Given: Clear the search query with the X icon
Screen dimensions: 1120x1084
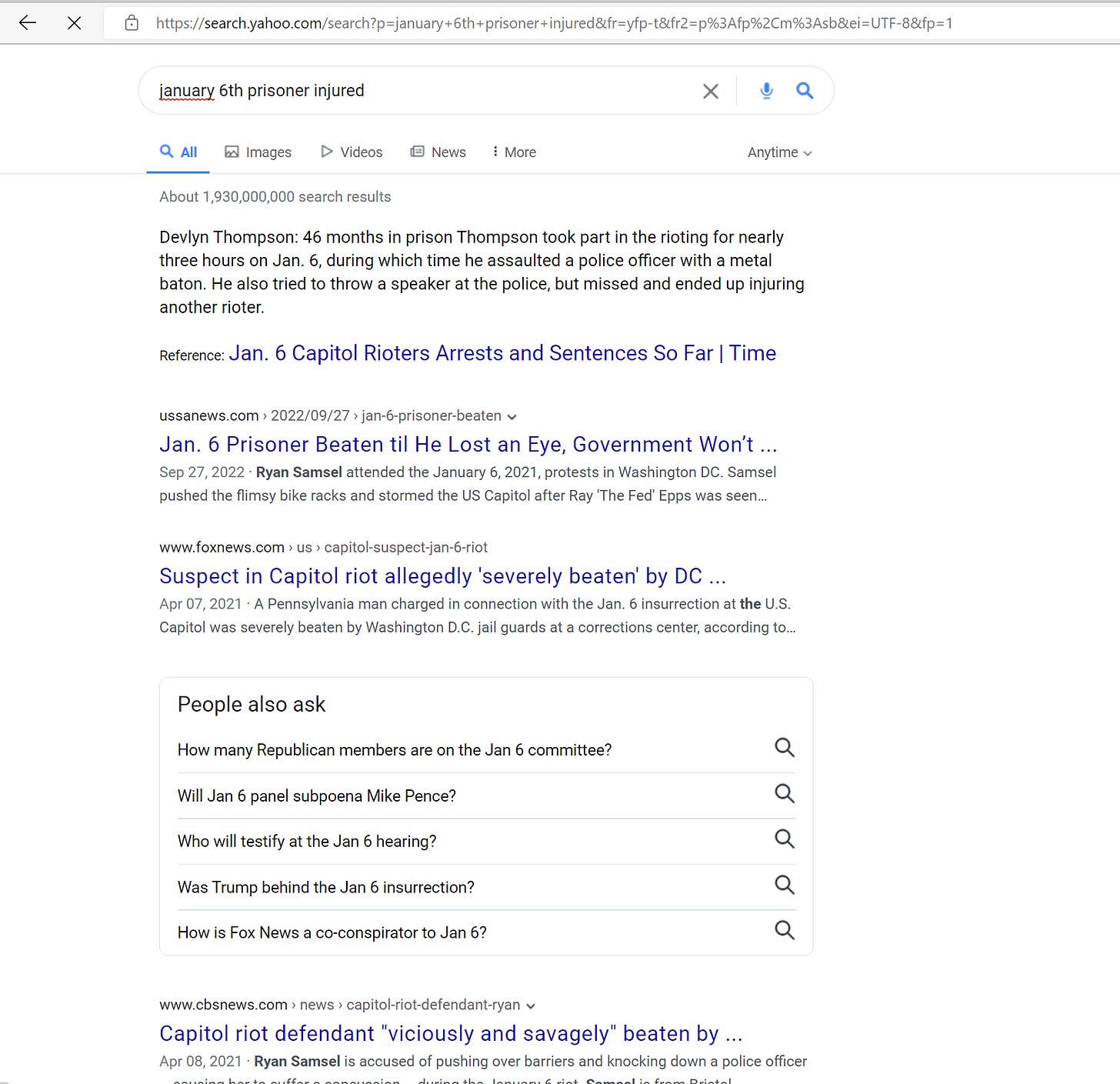Looking at the screenshot, I should pyautogui.click(x=711, y=92).
